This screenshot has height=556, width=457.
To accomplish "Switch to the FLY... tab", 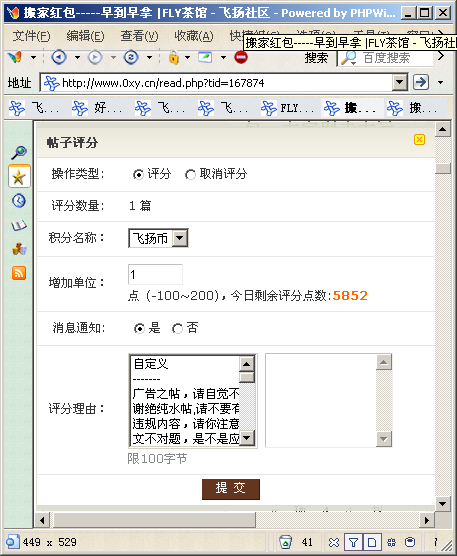I will tap(288, 108).
